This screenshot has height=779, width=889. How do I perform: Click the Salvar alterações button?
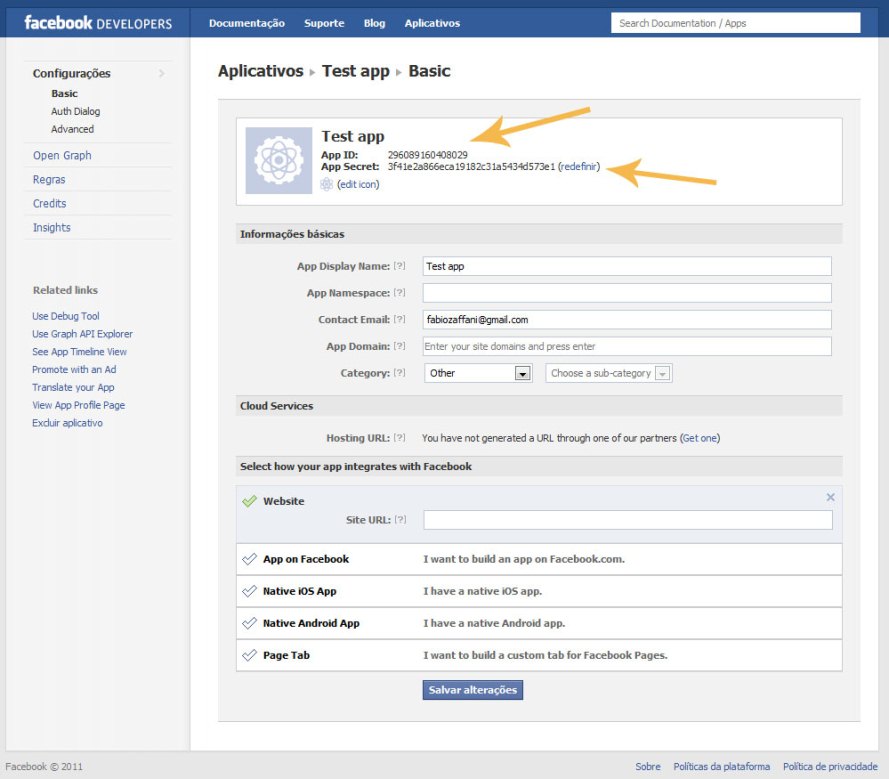tap(473, 690)
